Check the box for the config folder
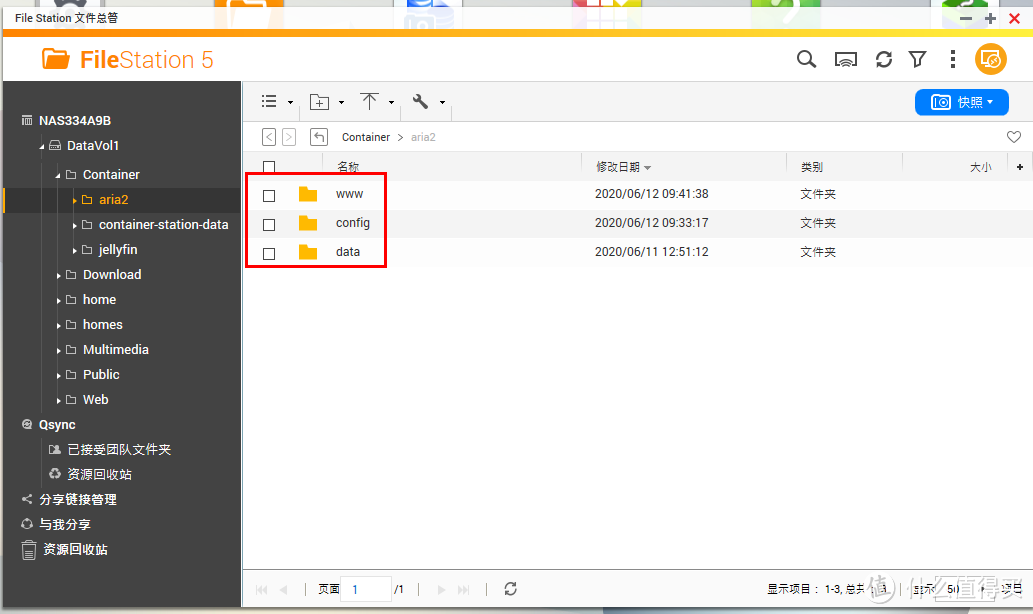The height and width of the screenshot is (614, 1033). click(x=269, y=225)
